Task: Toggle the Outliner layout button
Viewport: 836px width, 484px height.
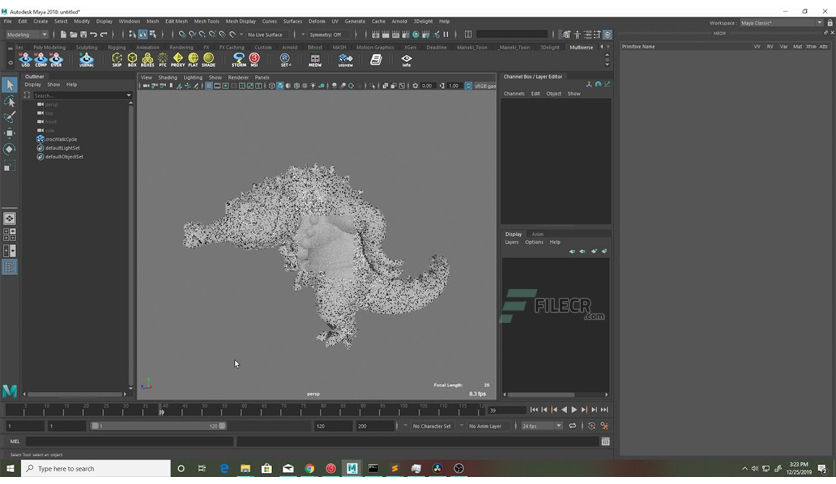Action: coord(10,267)
